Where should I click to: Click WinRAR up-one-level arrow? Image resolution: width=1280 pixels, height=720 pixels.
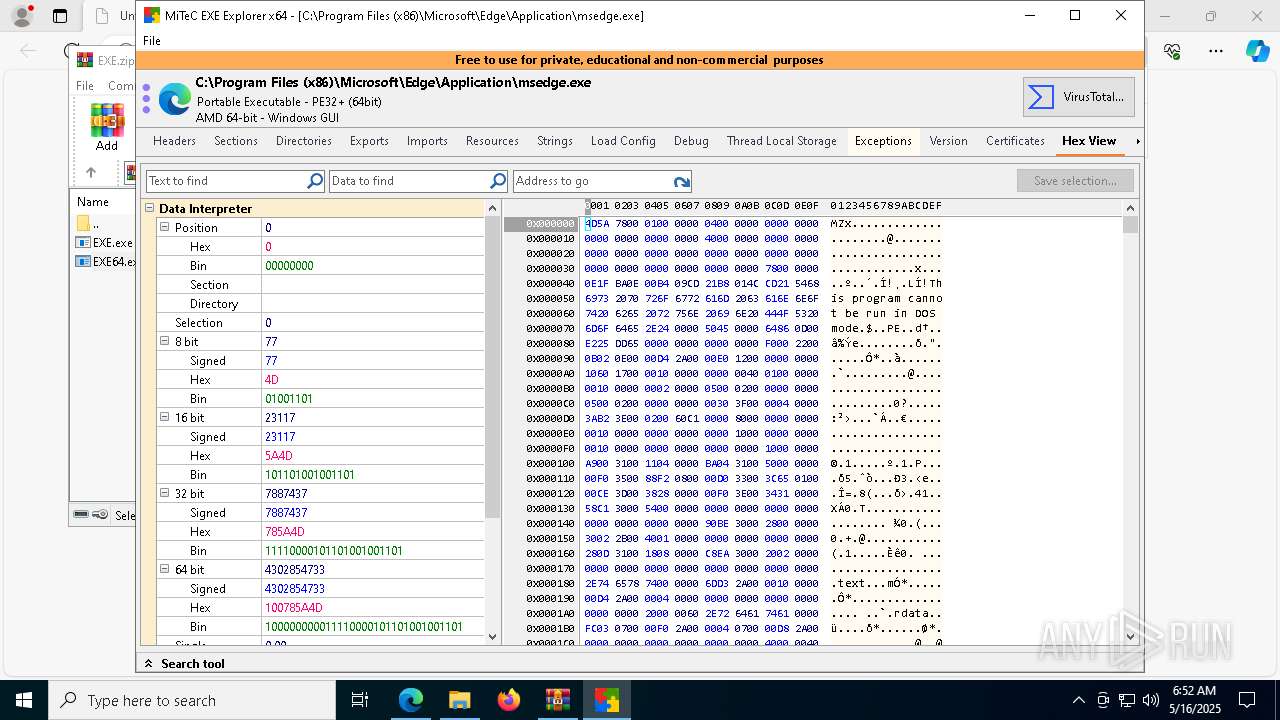coord(91,172)
